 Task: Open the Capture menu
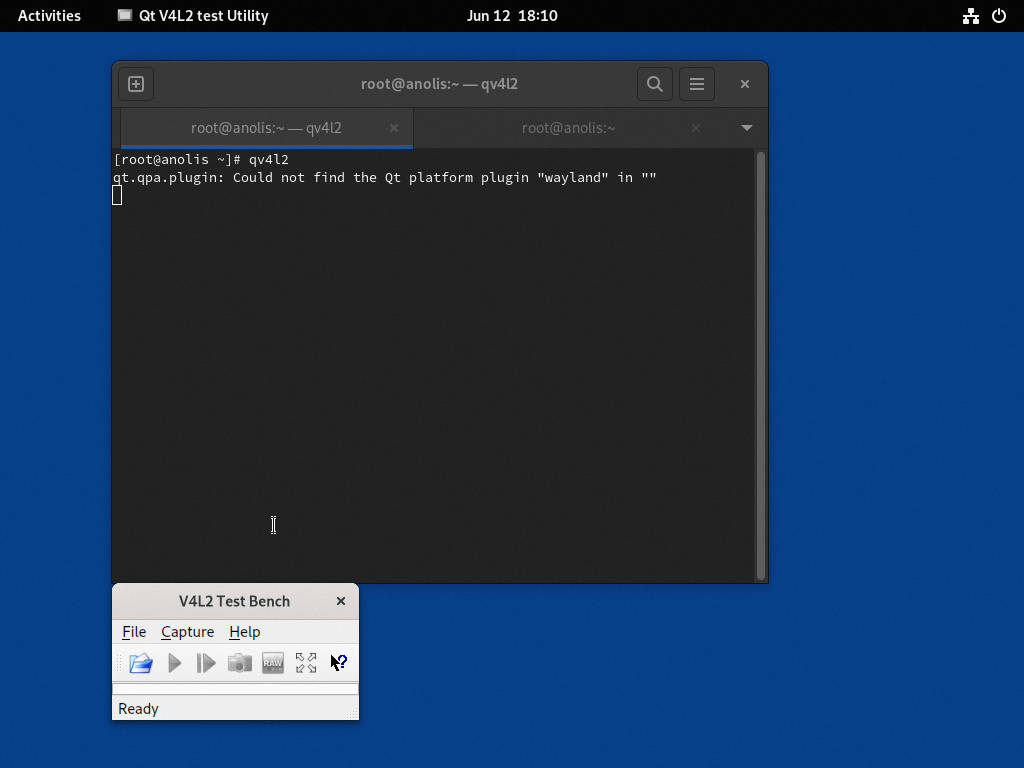pos(187,632)
